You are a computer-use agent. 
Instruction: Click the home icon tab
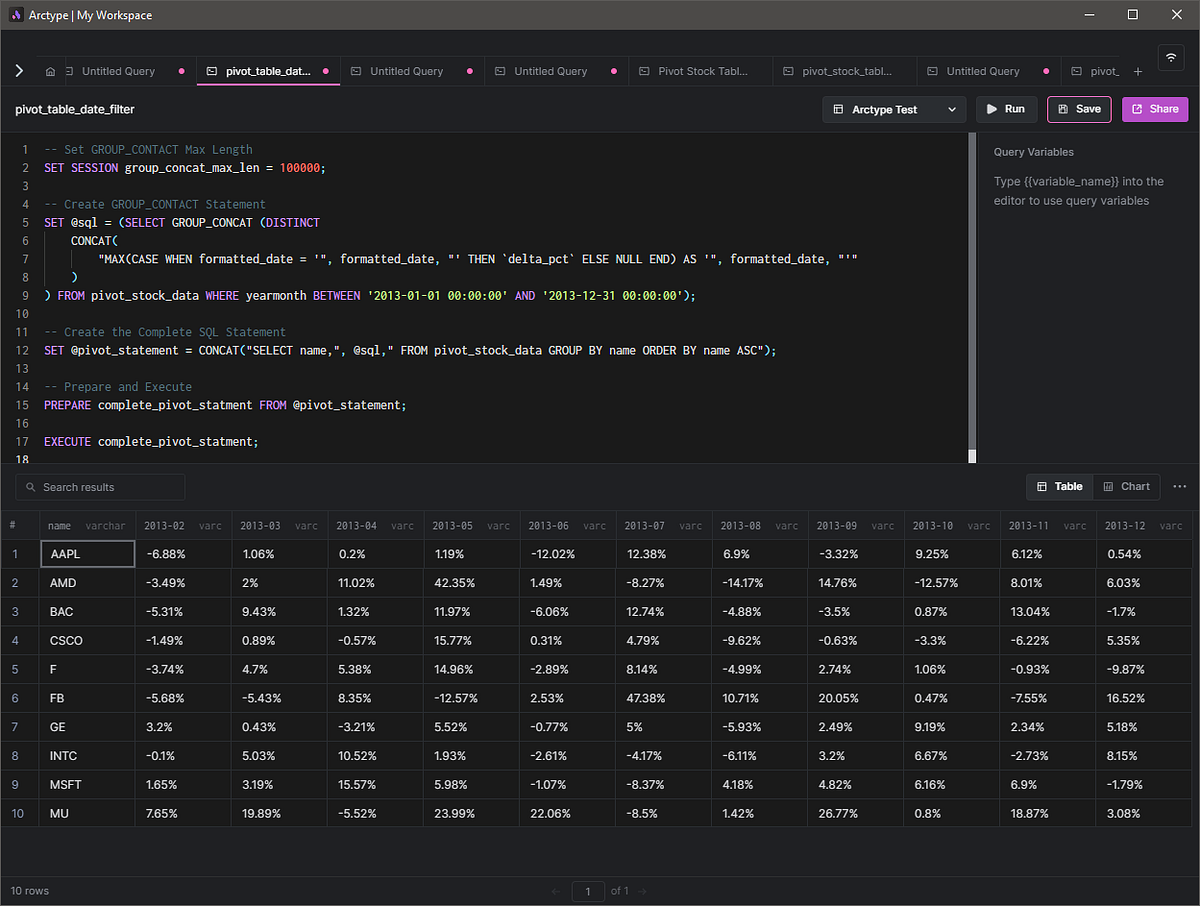point(50,72)
